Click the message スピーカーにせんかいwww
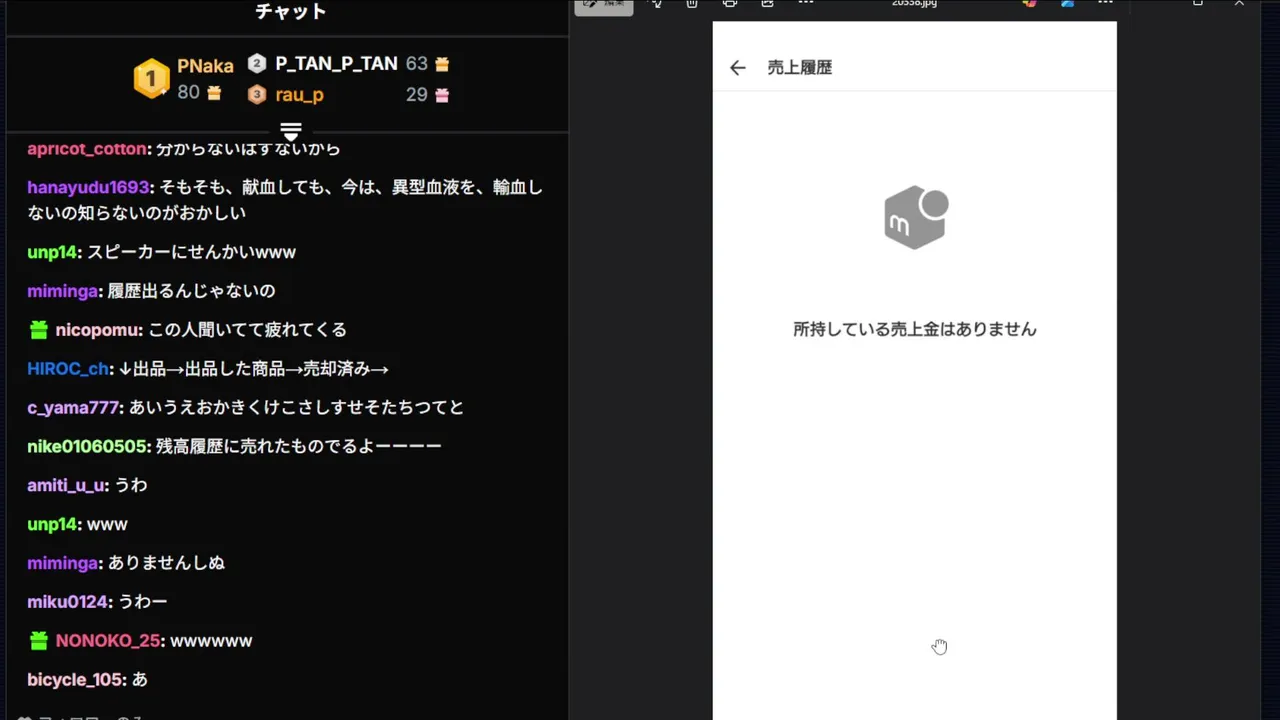 click(x=191, y=253)
